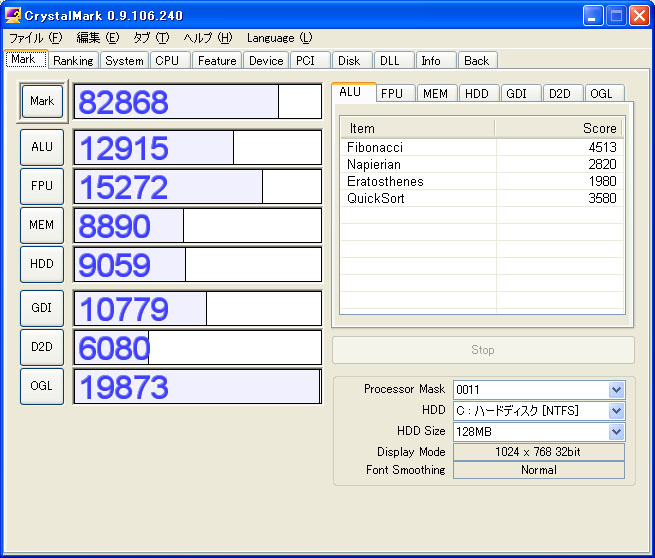655x558 pixels.
Task: Click the Napierian score 2820
Action: pyautogui.click(x=602, y=165)
